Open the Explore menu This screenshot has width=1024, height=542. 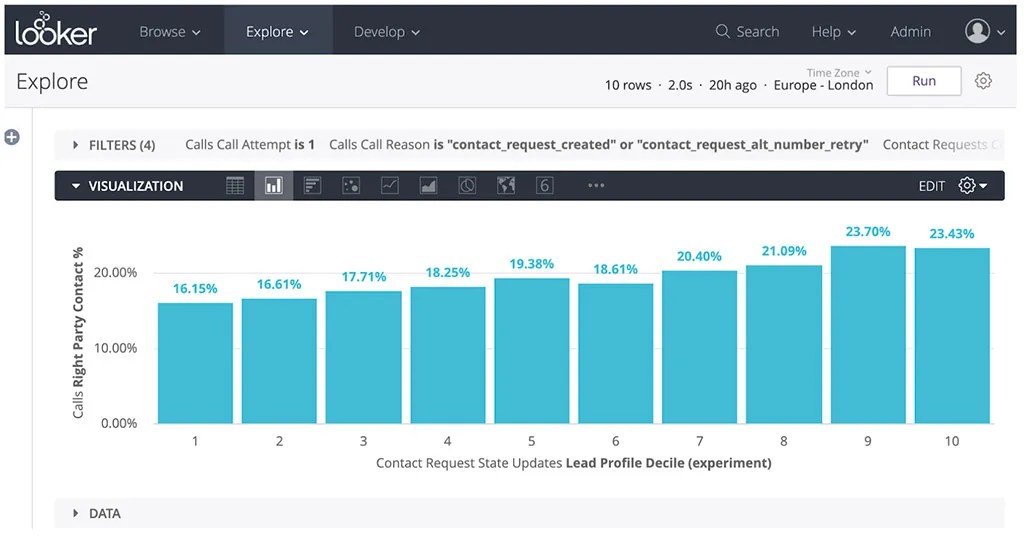pyautogui.click(x=278, y=31)
